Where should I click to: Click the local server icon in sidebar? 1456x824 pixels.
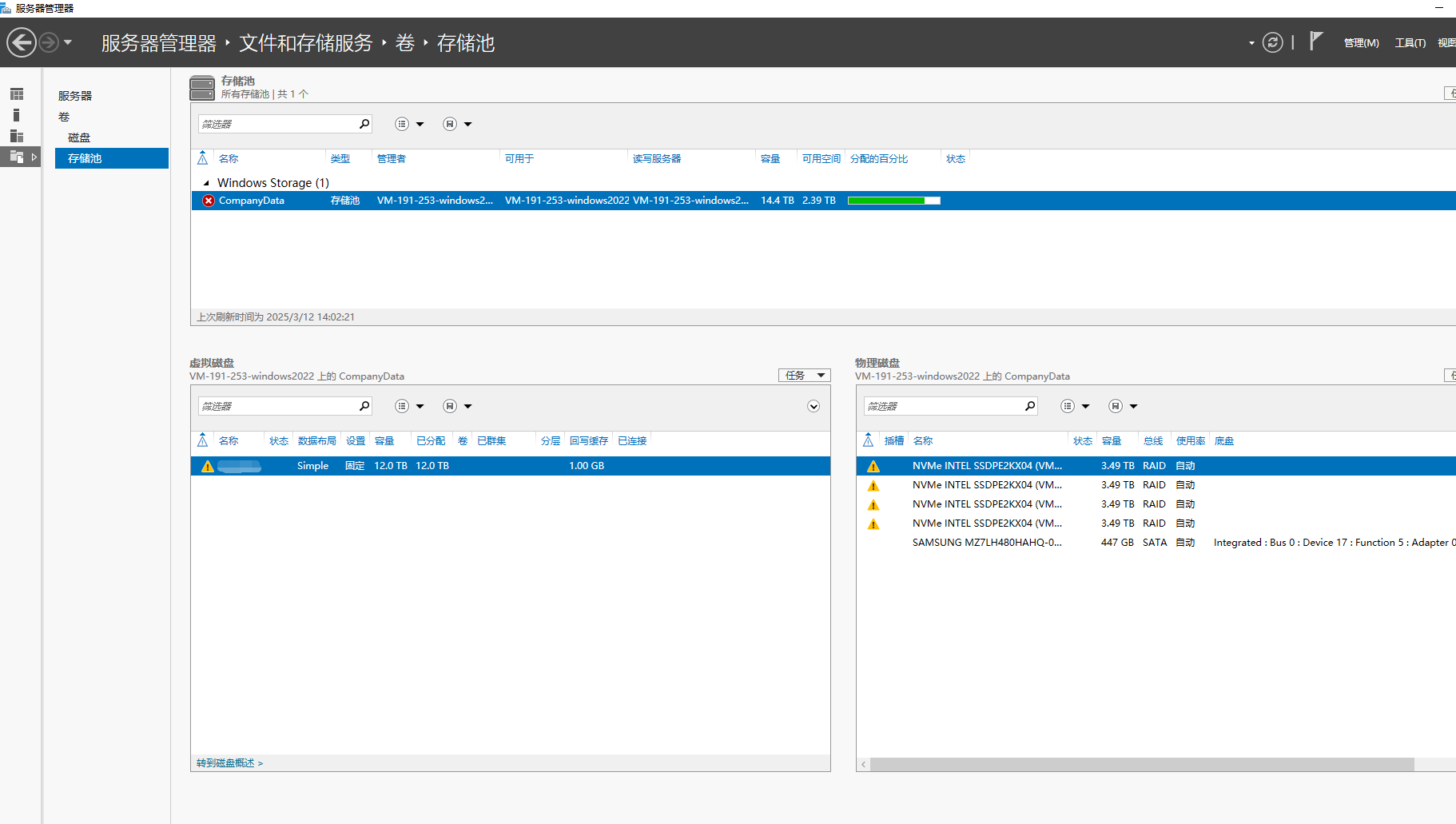(x=17, y=115)
